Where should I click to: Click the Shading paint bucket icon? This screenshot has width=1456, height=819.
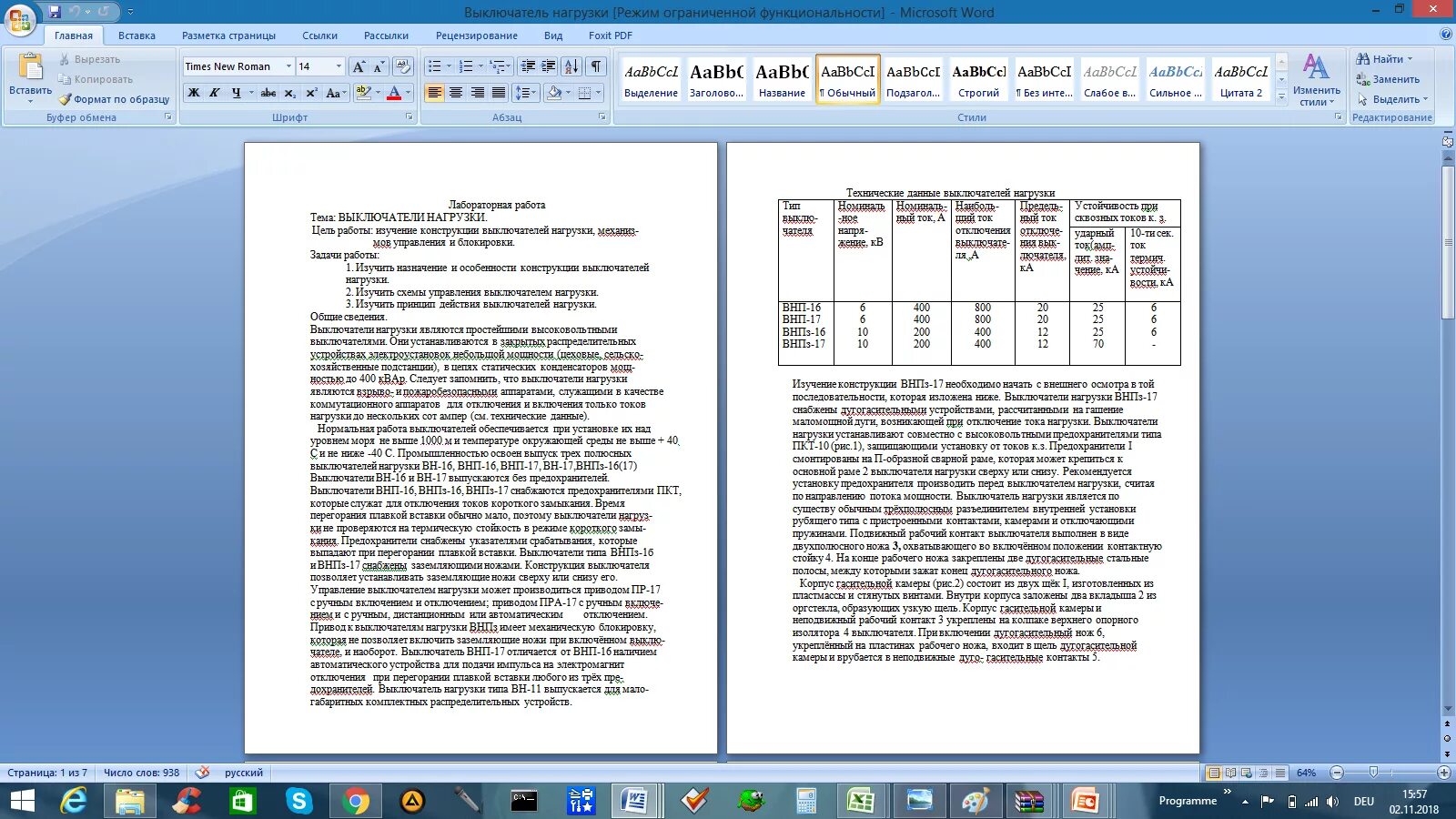click(x=553, y=93)
